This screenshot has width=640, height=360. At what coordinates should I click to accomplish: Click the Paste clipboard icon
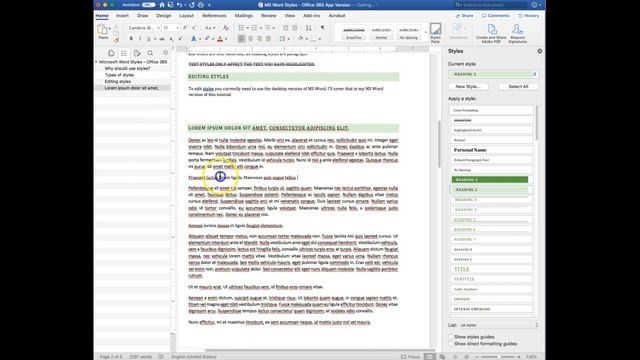(x=102, y=29)
